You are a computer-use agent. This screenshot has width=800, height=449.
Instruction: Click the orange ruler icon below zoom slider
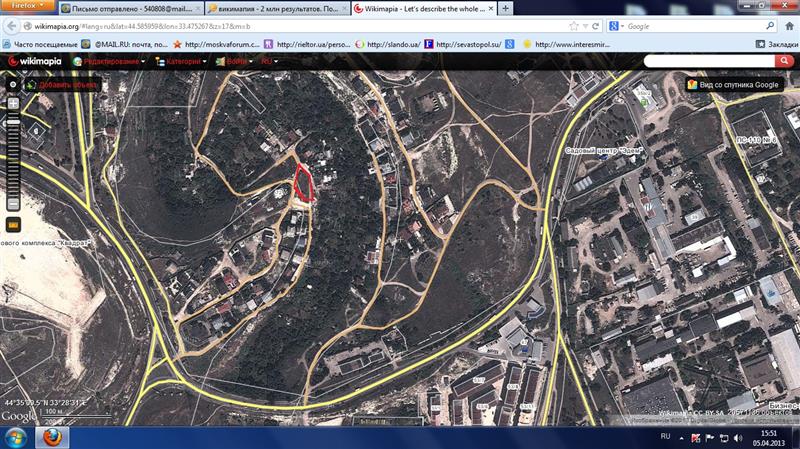click(x=13, y=225)
